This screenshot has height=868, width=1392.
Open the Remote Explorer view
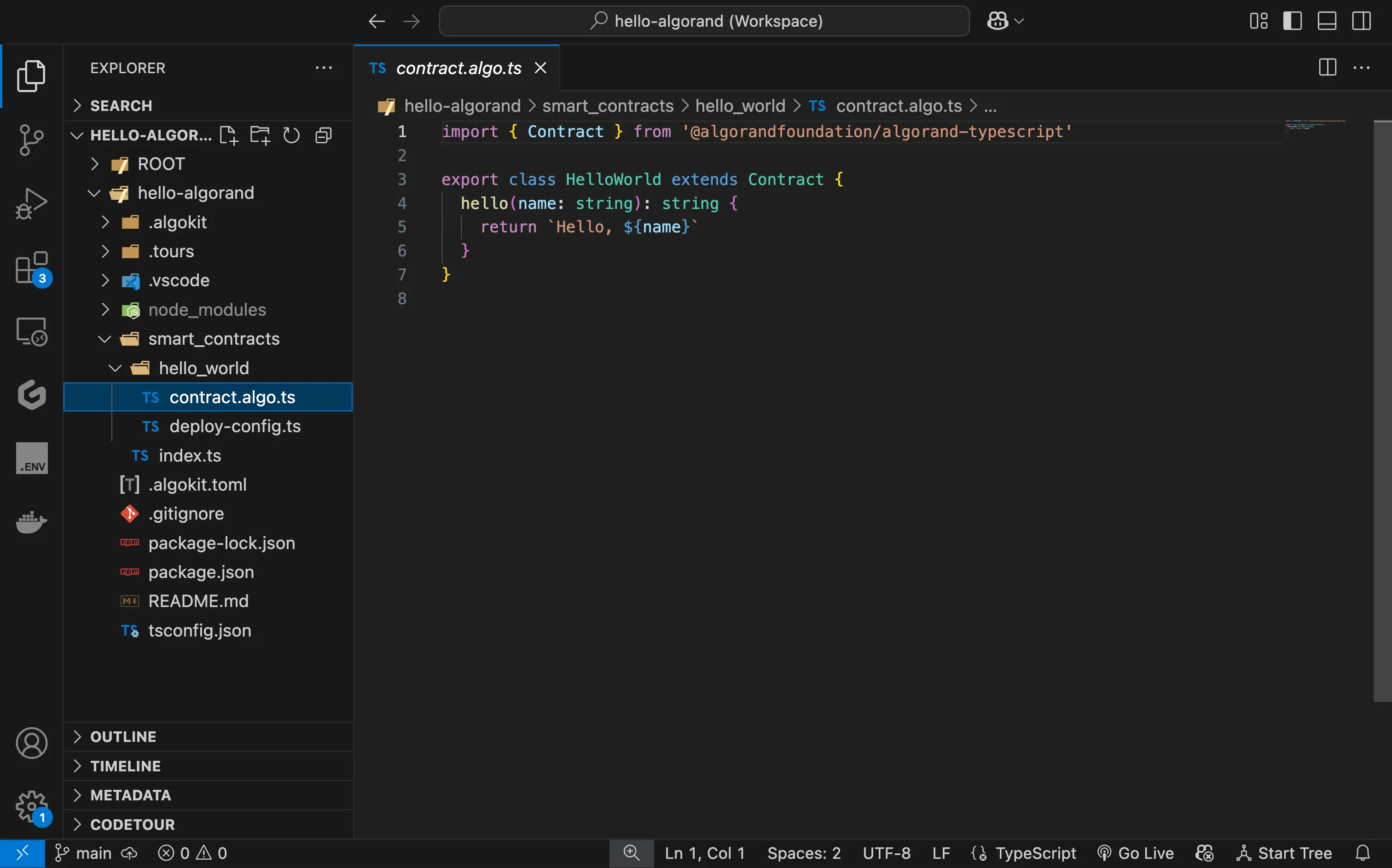31,332
